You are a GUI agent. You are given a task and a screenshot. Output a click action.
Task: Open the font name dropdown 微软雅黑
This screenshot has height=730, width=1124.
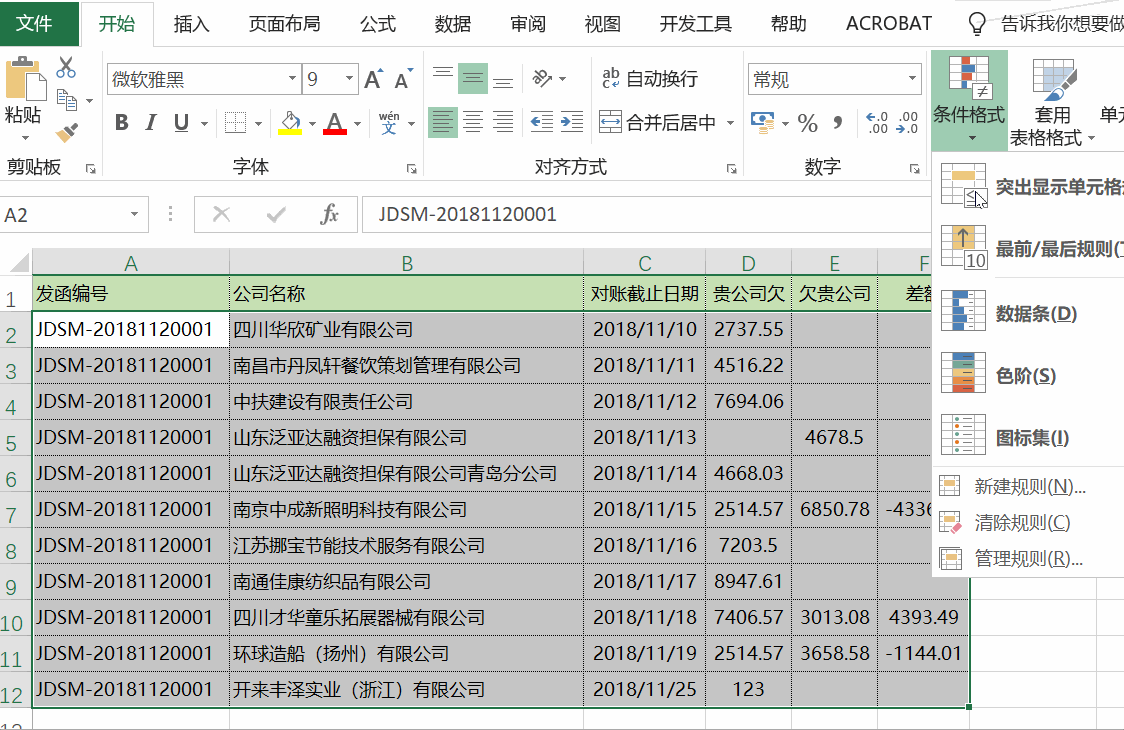tap(292, 79)
